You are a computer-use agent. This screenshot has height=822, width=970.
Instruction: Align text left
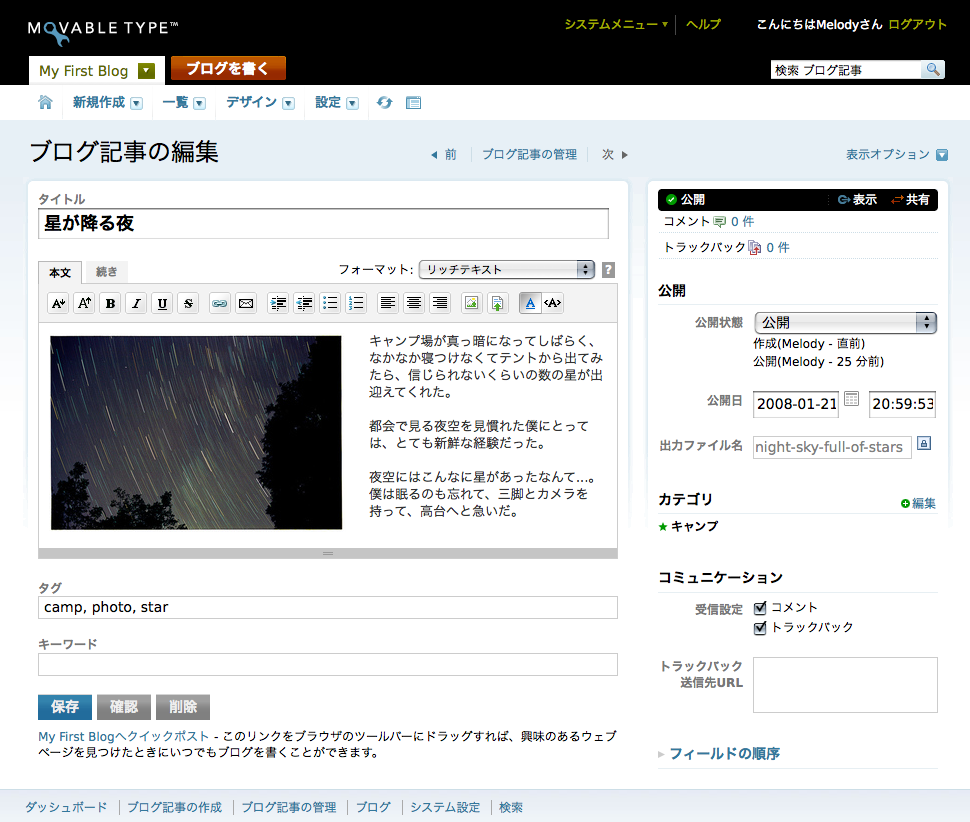[x=388, y=303]
